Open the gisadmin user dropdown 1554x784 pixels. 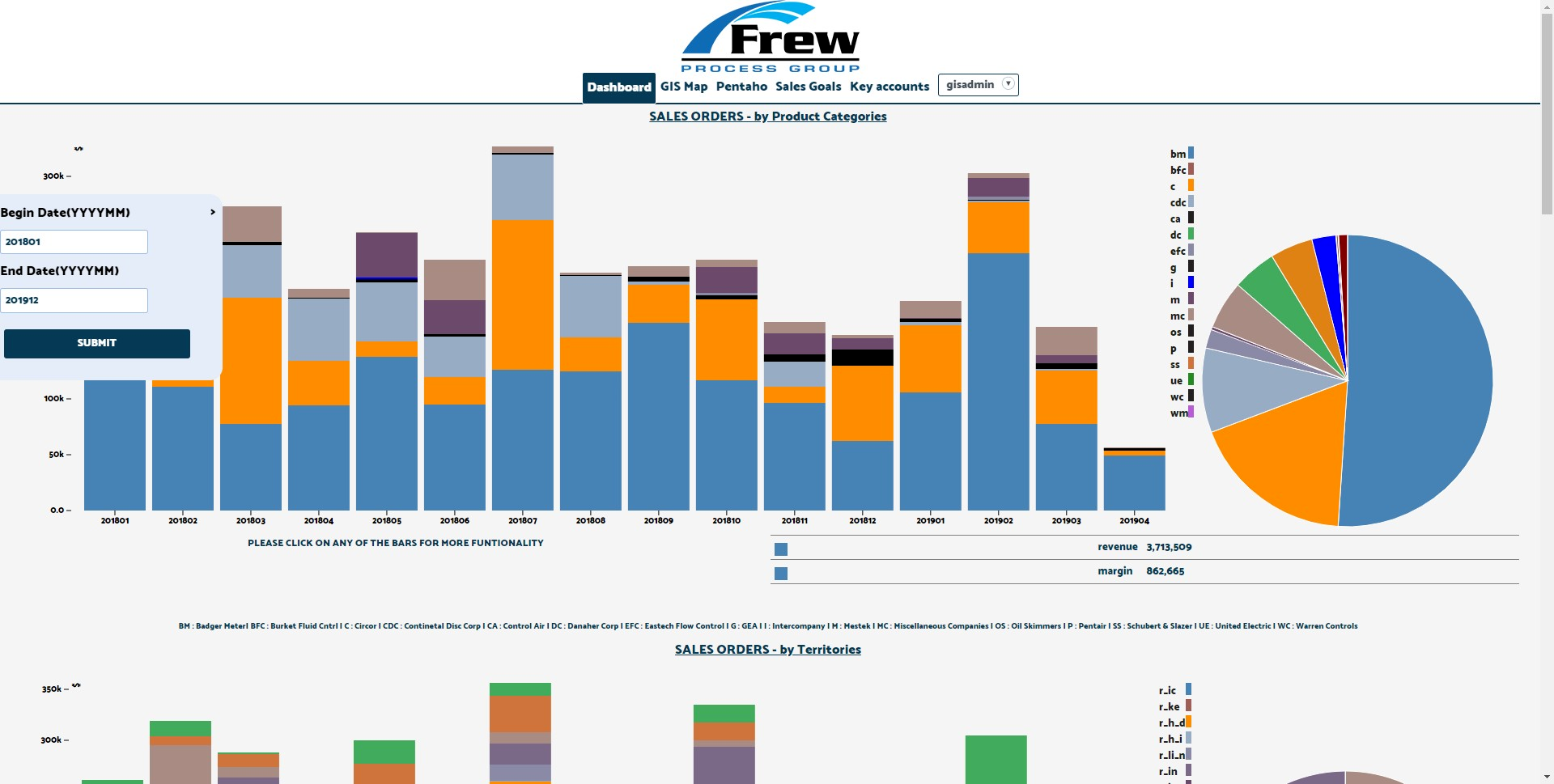tap(978, 85)
